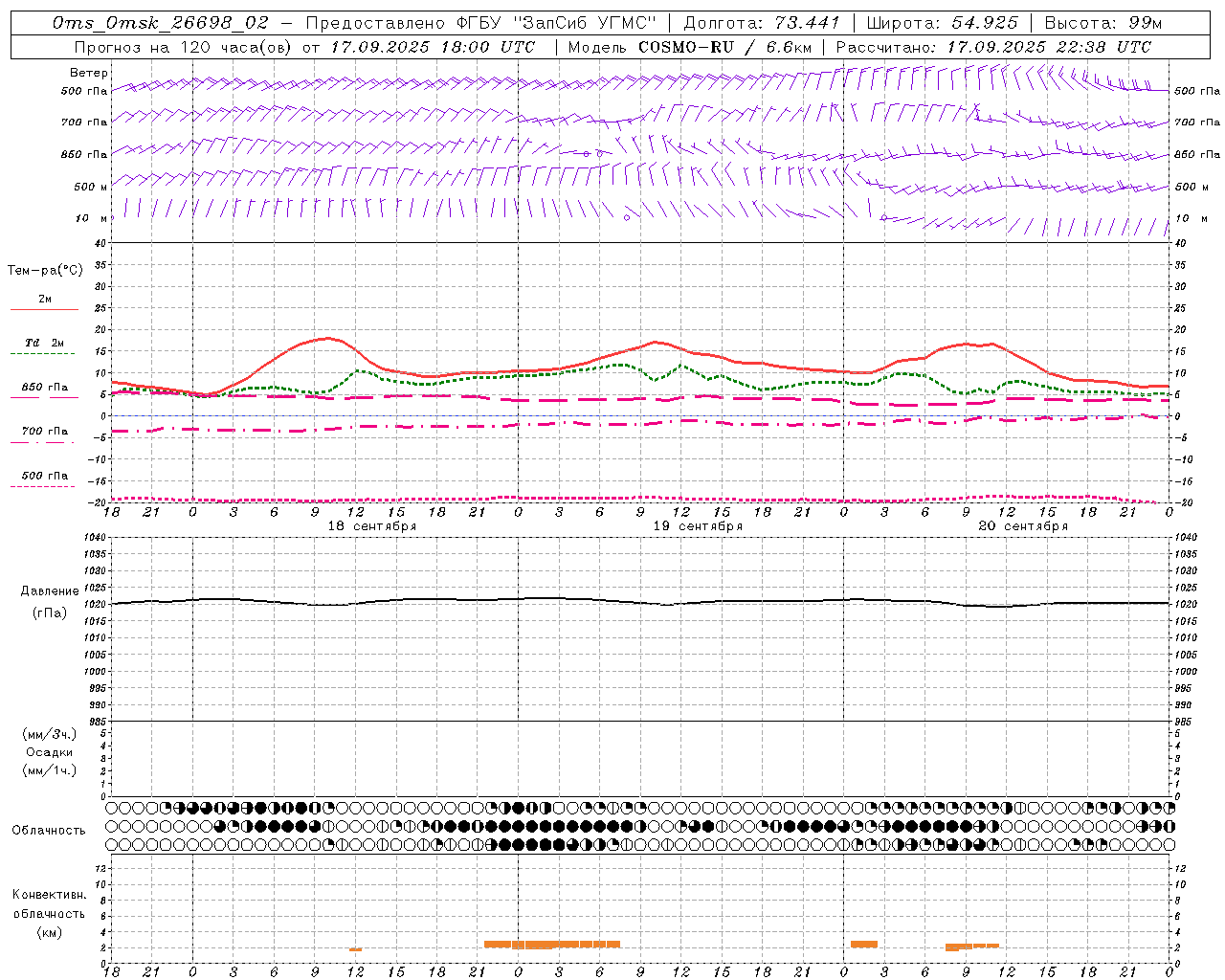The image size is (1225, 980).
Task: Click the 19 сентября date label
Action: pyautogui.click(x=698, y=526)
